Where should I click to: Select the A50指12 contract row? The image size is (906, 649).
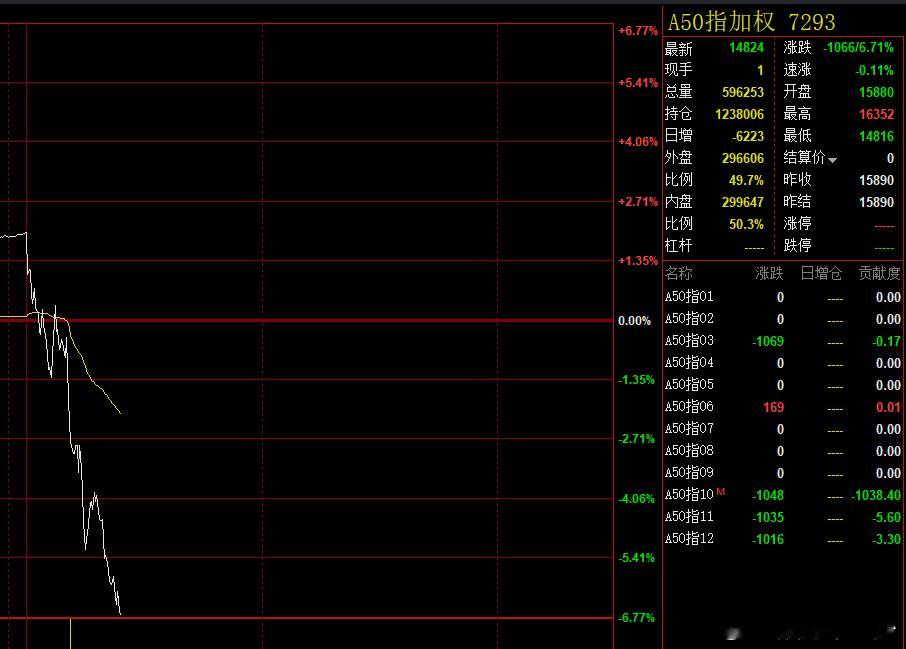click(782, 539)
